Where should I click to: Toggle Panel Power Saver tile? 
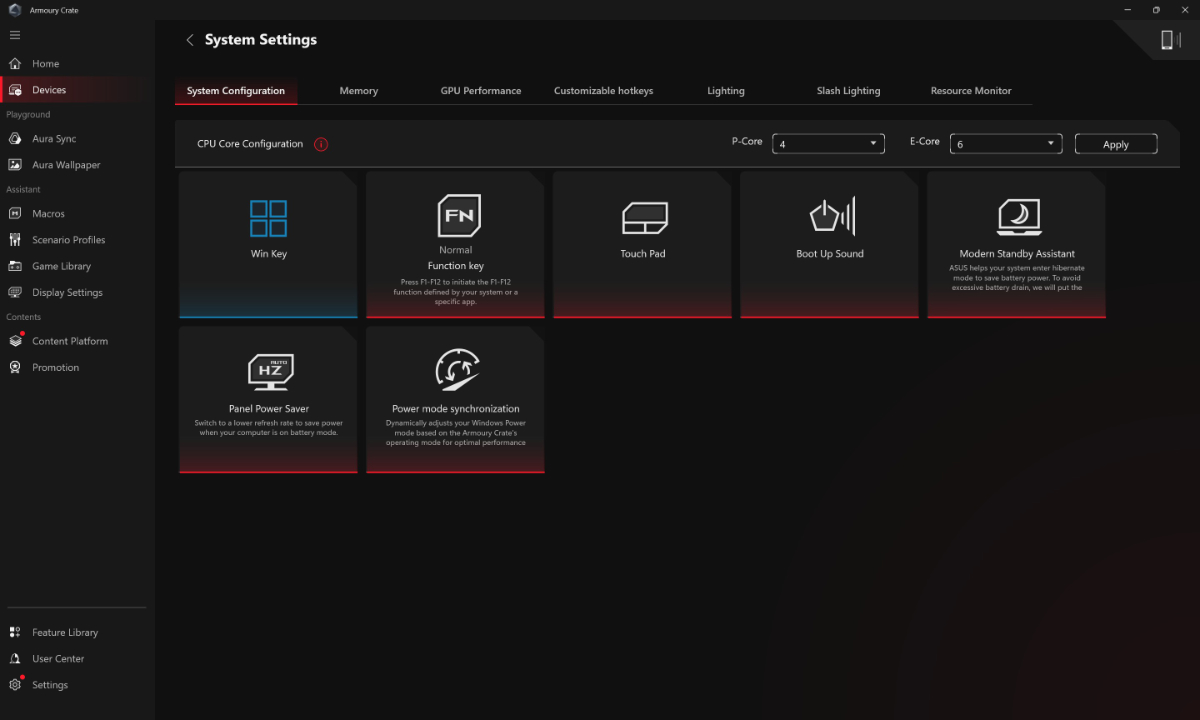click(268, 399)
